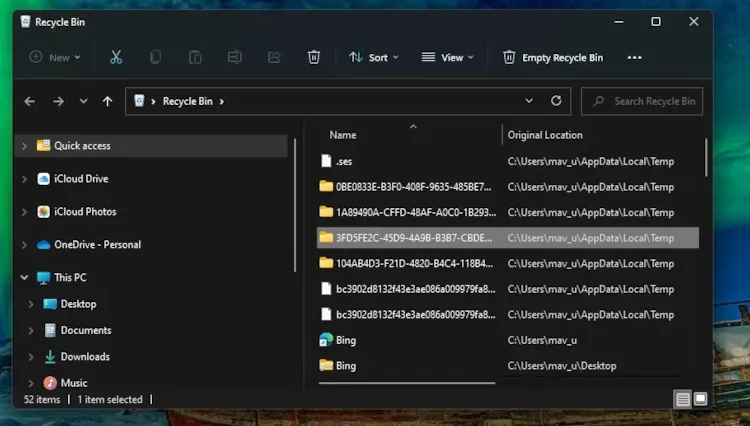Expand the Quick access tree node

[x=24, y=146]
